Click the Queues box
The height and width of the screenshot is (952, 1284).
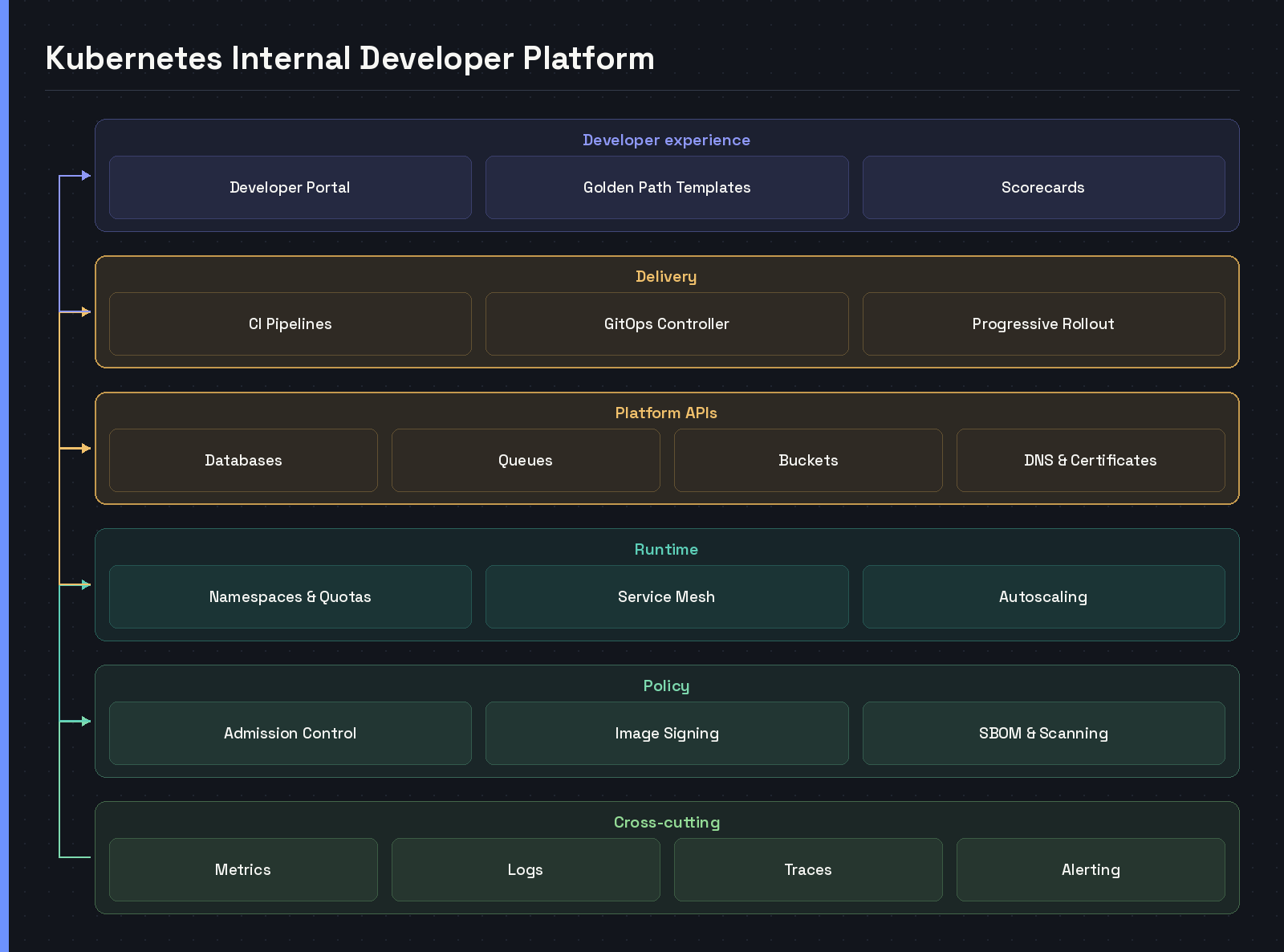[x=526, y=460]
